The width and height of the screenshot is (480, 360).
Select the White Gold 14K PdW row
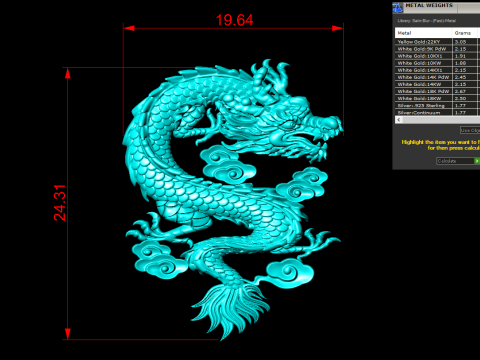pyautogui.click(x=437, y=77)
